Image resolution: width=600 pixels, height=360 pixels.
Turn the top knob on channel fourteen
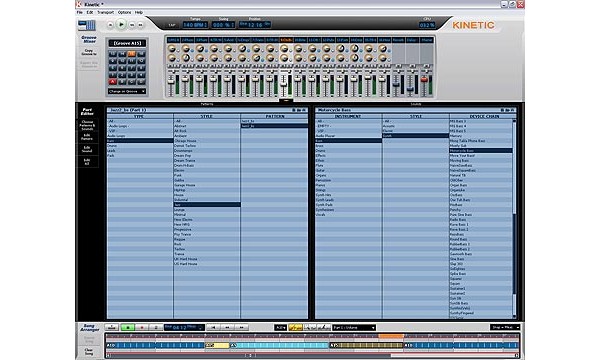click(354, 49)
